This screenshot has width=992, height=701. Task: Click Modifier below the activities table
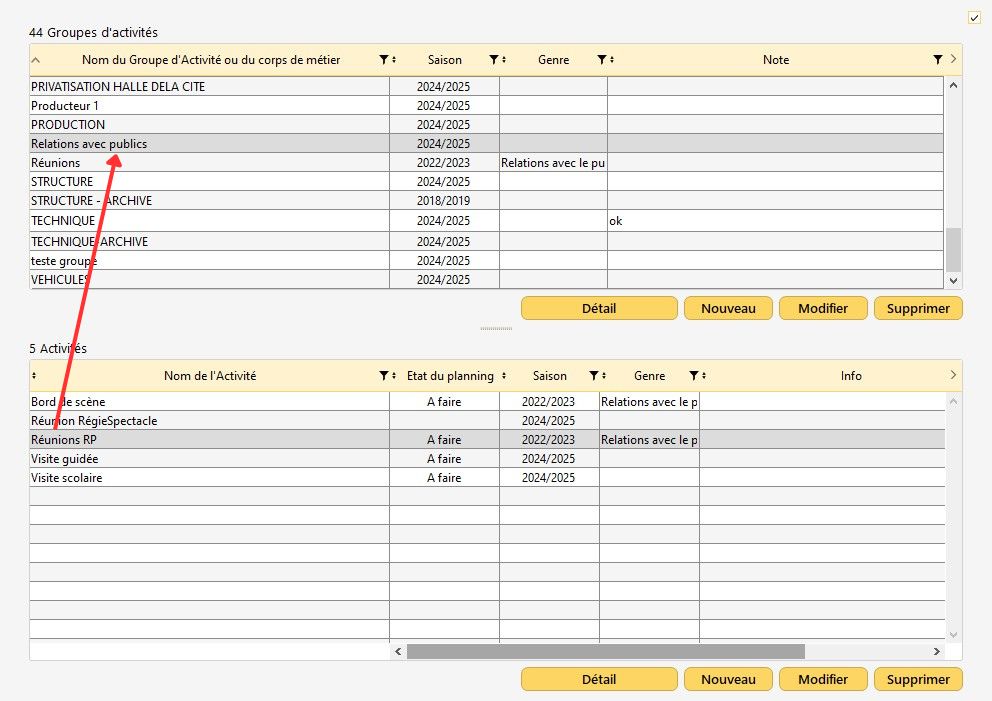[822, 679]
